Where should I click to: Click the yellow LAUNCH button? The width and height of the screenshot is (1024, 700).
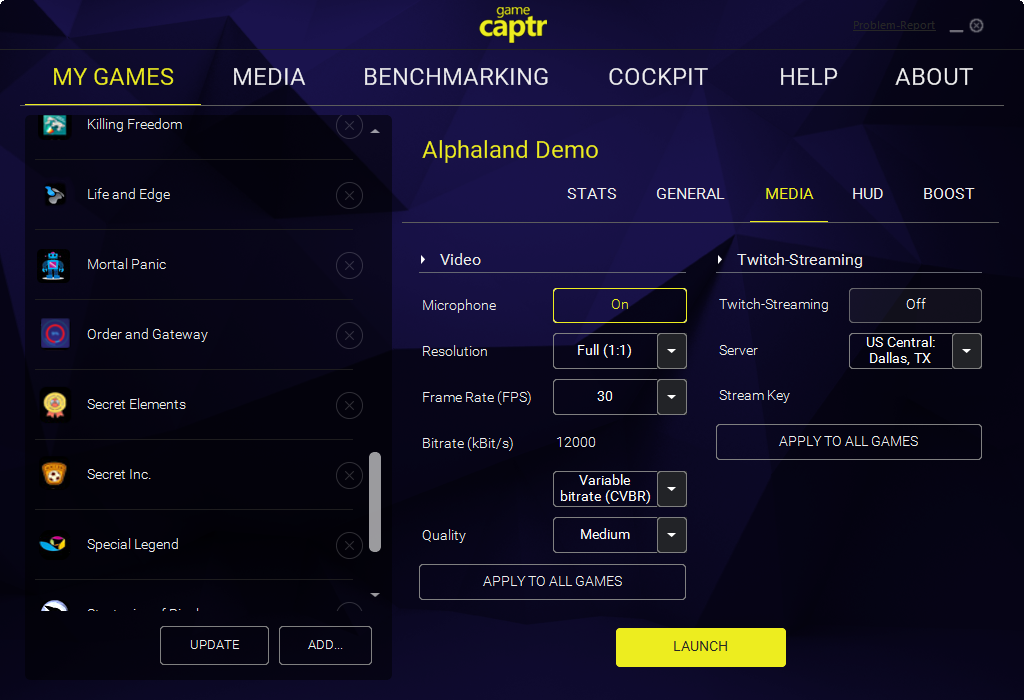click(701, 647)
